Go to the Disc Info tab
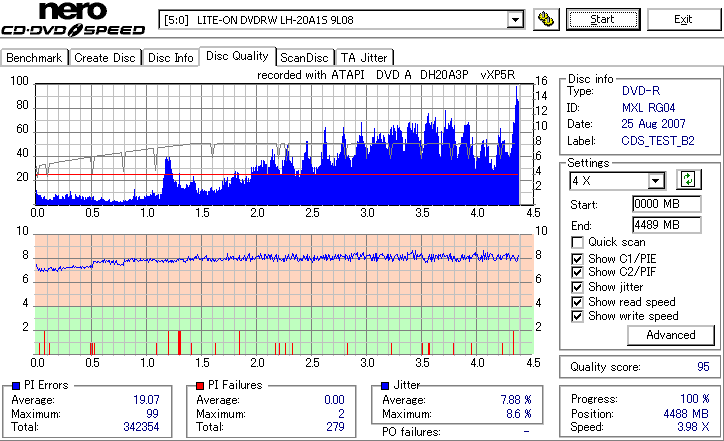The width and height of the screenshot is (724, 441). click(x=170, y=58)
